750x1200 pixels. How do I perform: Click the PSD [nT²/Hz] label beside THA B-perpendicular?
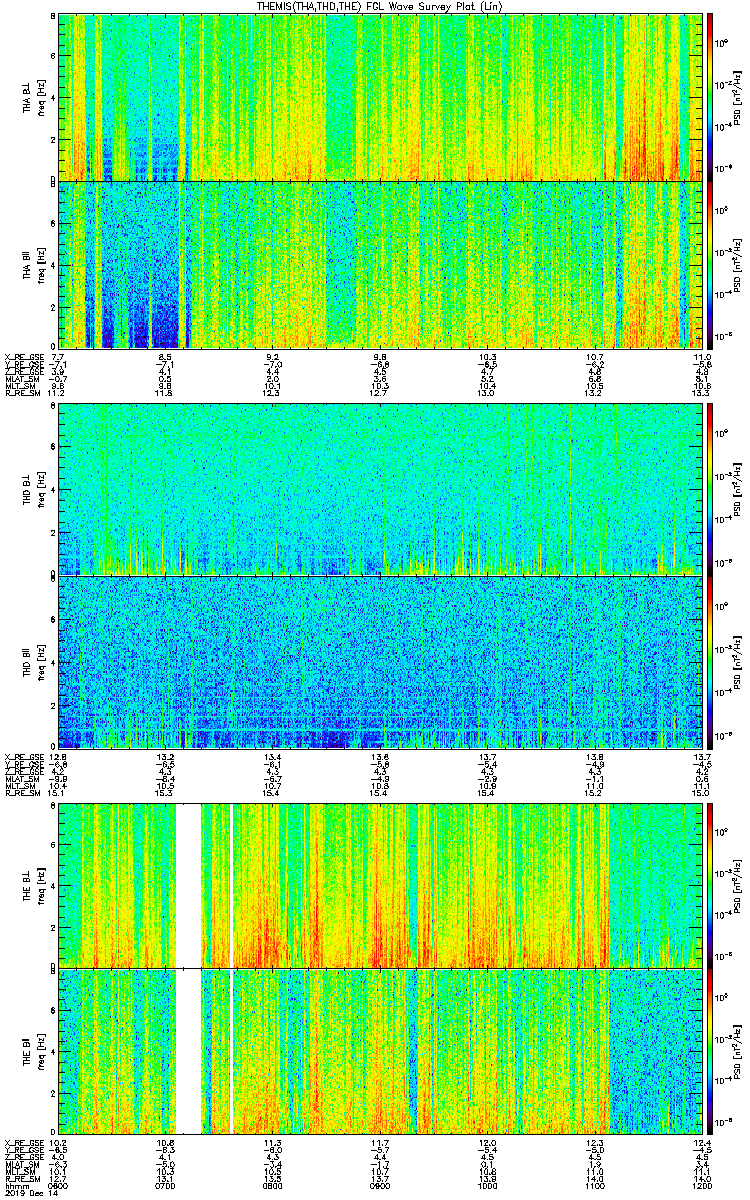point(736,97)
